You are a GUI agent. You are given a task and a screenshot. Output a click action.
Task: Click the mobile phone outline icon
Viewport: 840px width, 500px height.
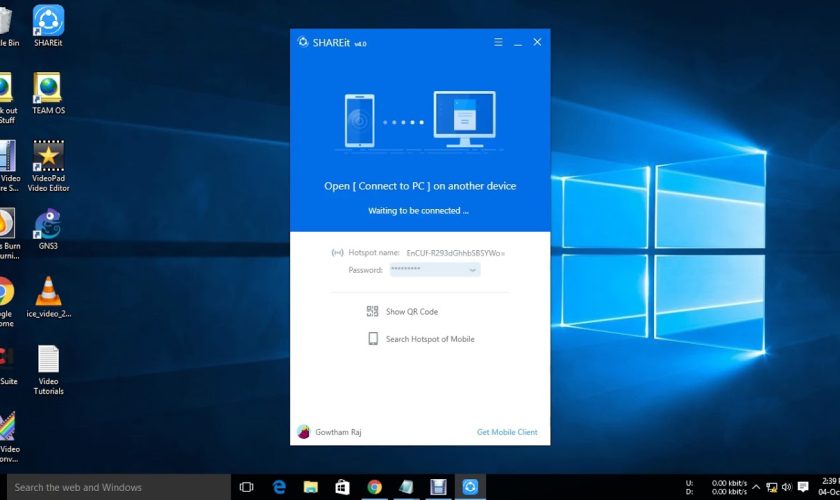point(373,339)
